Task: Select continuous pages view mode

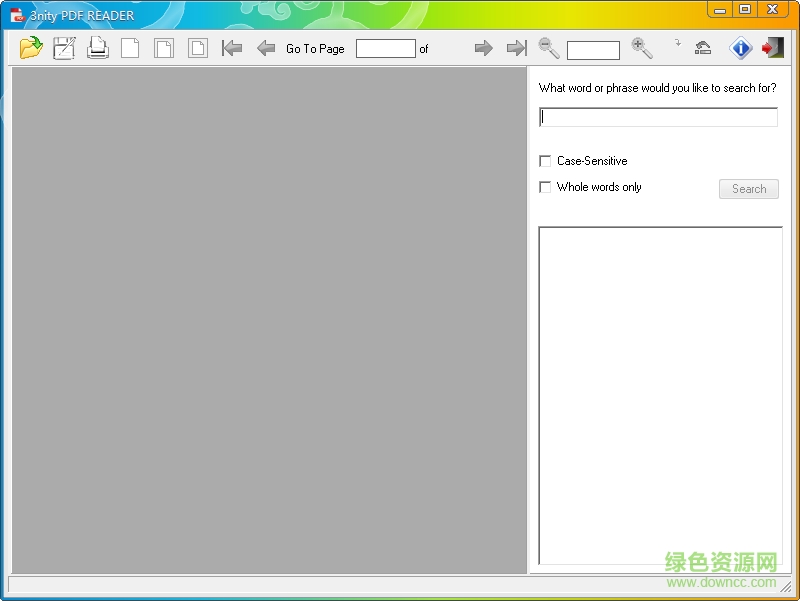Action: click(x=197, y=47)
